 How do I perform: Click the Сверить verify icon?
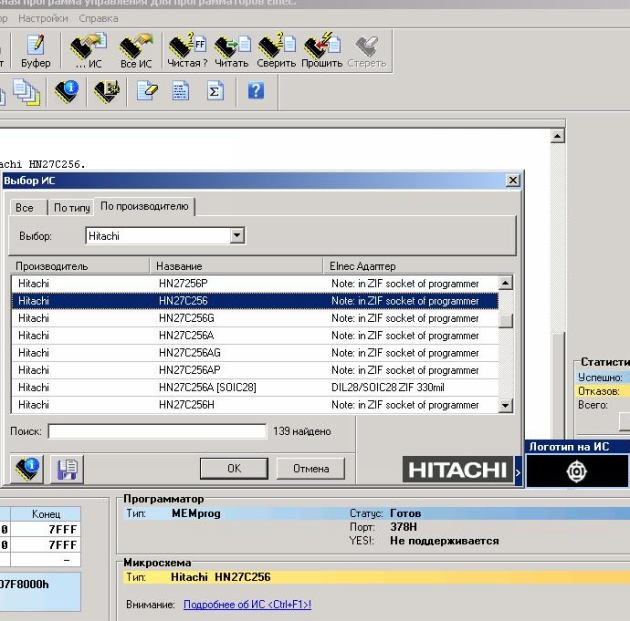point(277,50)
